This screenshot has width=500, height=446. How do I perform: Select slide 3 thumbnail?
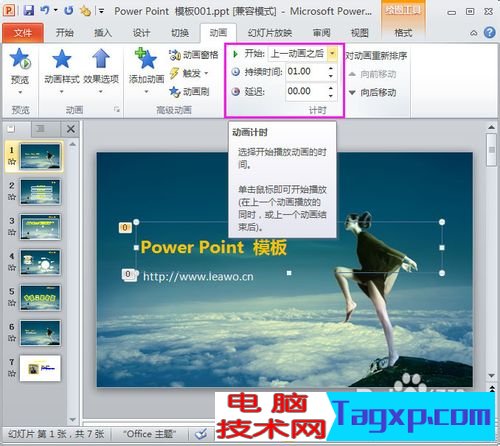[x=40, y=227]
